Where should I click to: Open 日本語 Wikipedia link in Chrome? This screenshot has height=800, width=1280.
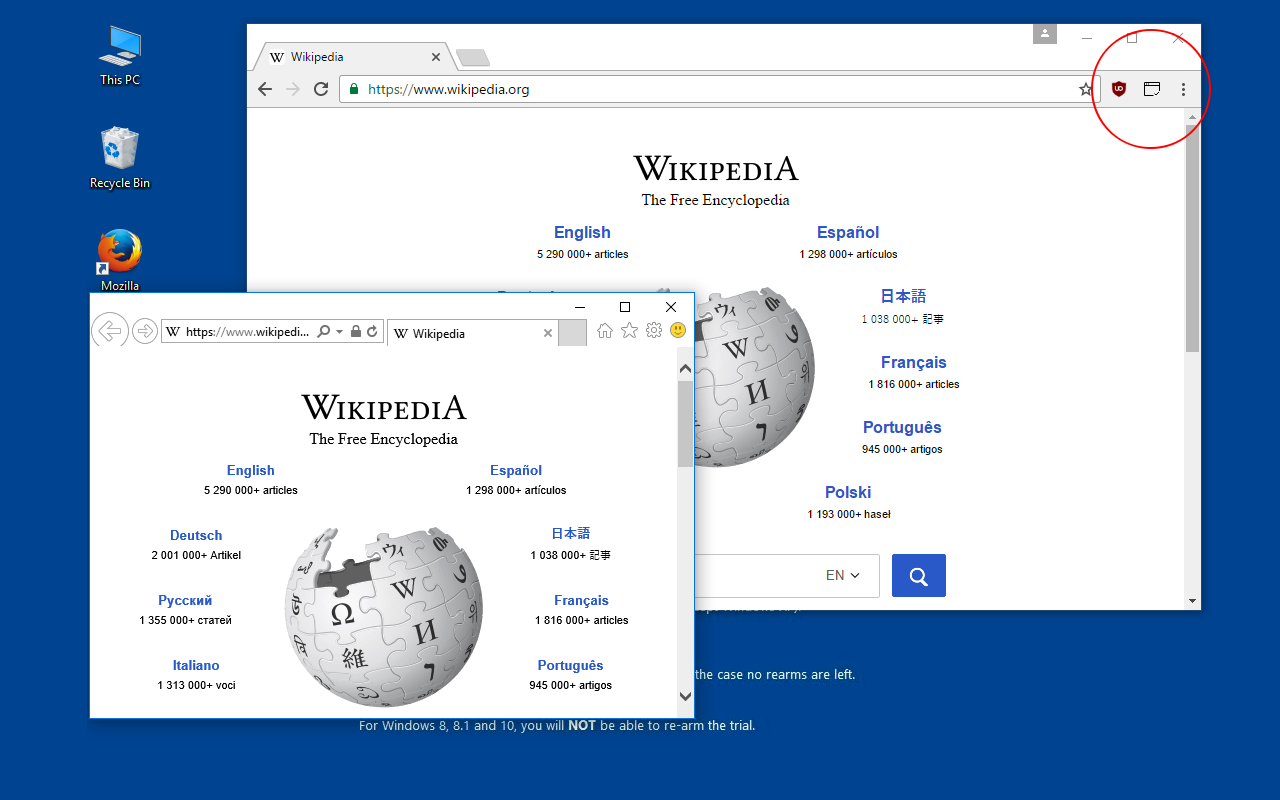pos(903,296)
